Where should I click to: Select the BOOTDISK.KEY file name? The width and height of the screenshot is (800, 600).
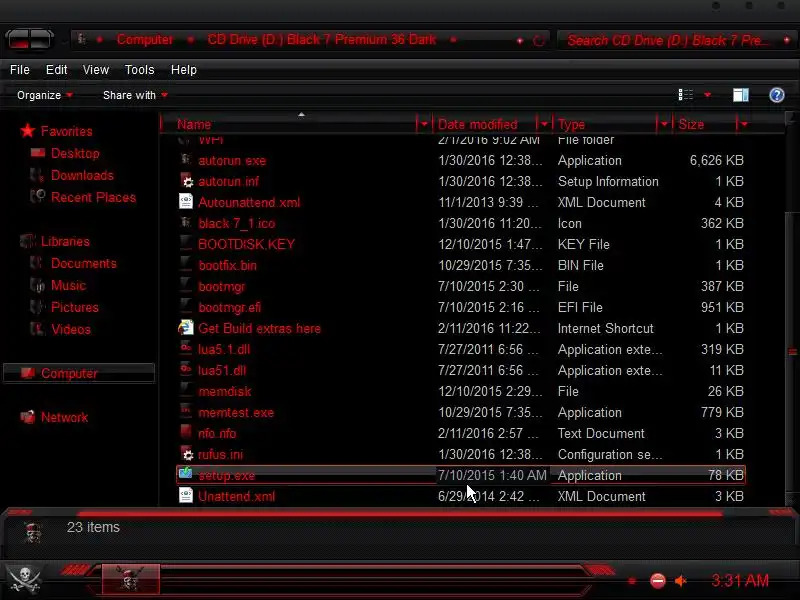tap(246, 244)
